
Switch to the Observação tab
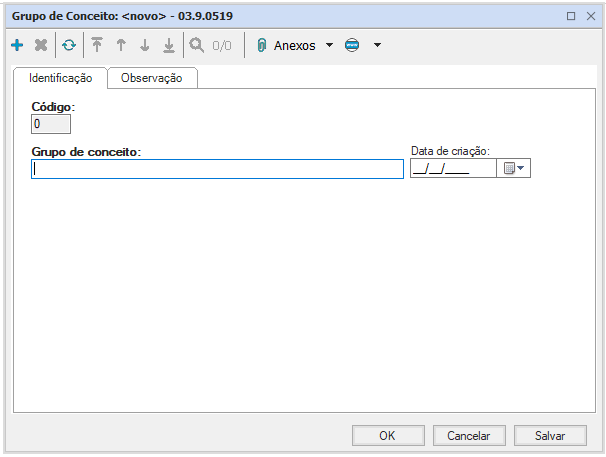point(152,78)
